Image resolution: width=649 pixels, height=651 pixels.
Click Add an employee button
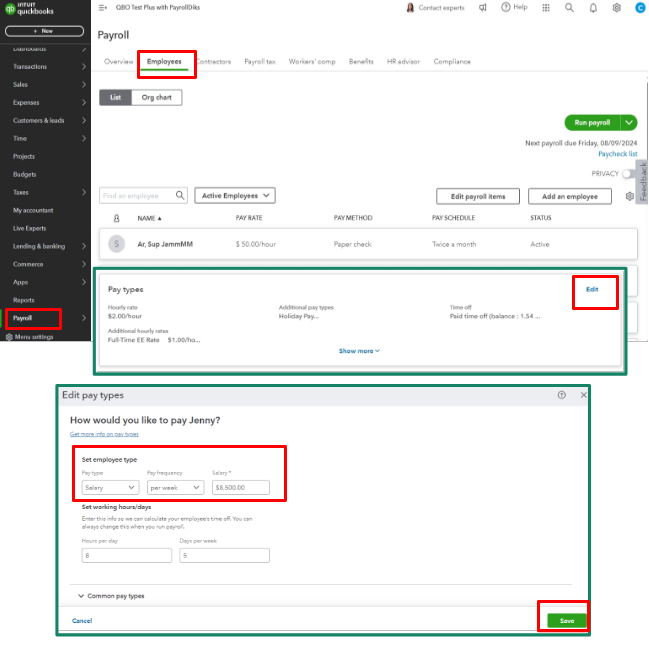click(x=570, y=196)
